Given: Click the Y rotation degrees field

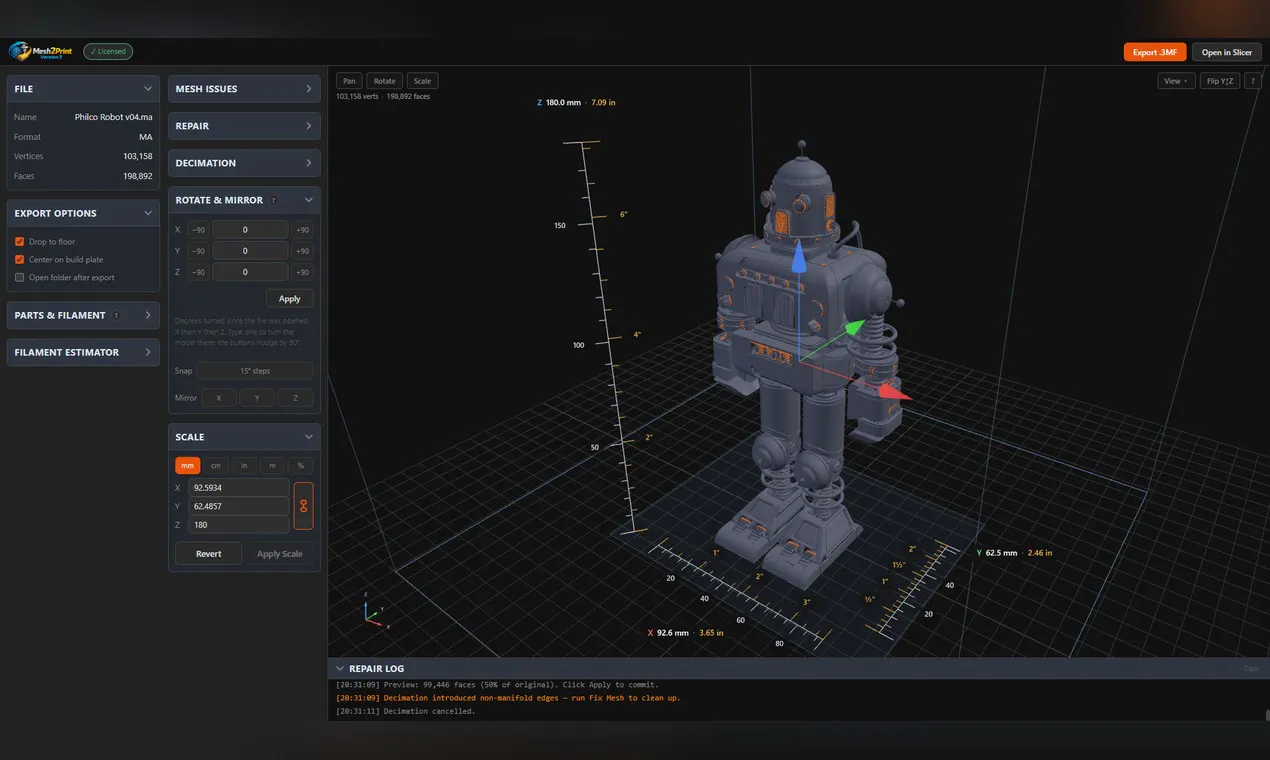Looking at the screenshot, I should [x=250, y=251].
